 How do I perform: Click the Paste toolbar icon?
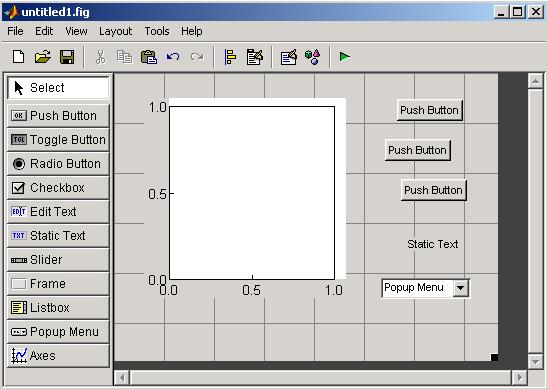pos(149,57)
